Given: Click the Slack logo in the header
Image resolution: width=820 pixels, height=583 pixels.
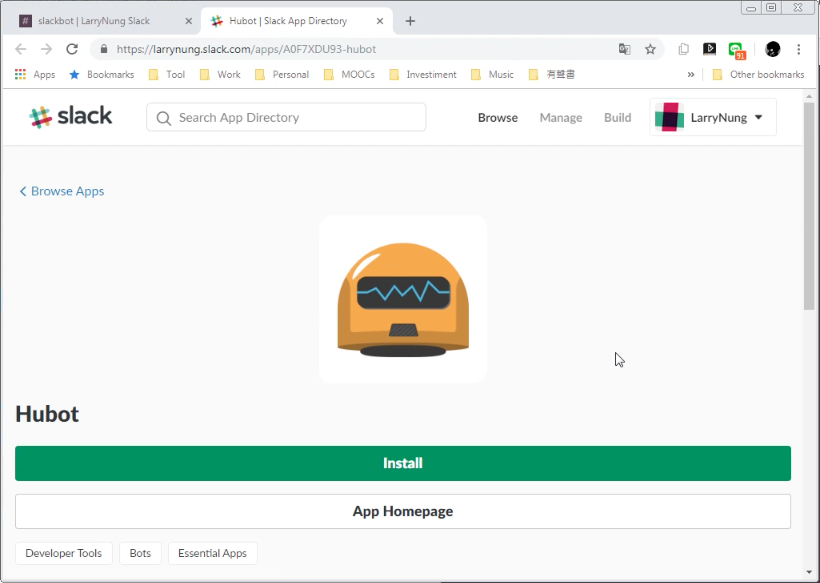Looking at the screenshot, I should tap(71, 117).
